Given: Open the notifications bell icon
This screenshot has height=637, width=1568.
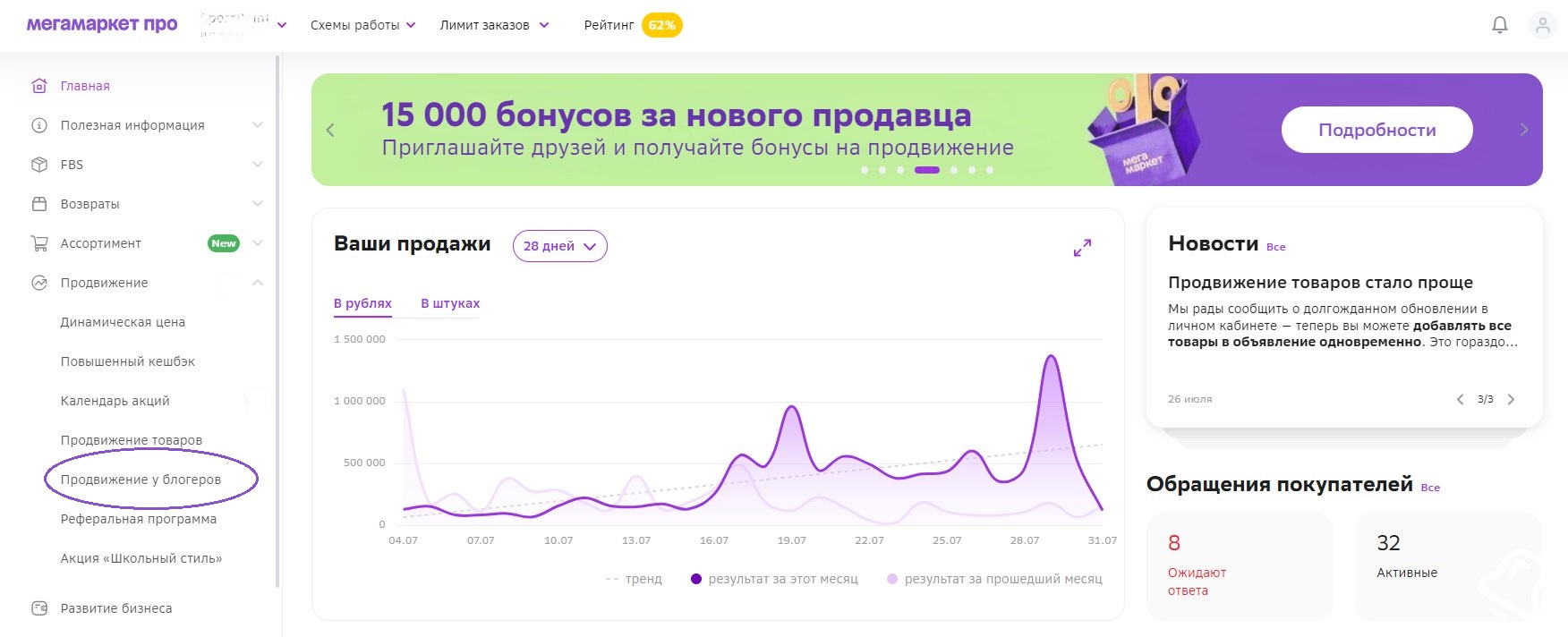Looking at the screenshot, I should point(1500,25).
